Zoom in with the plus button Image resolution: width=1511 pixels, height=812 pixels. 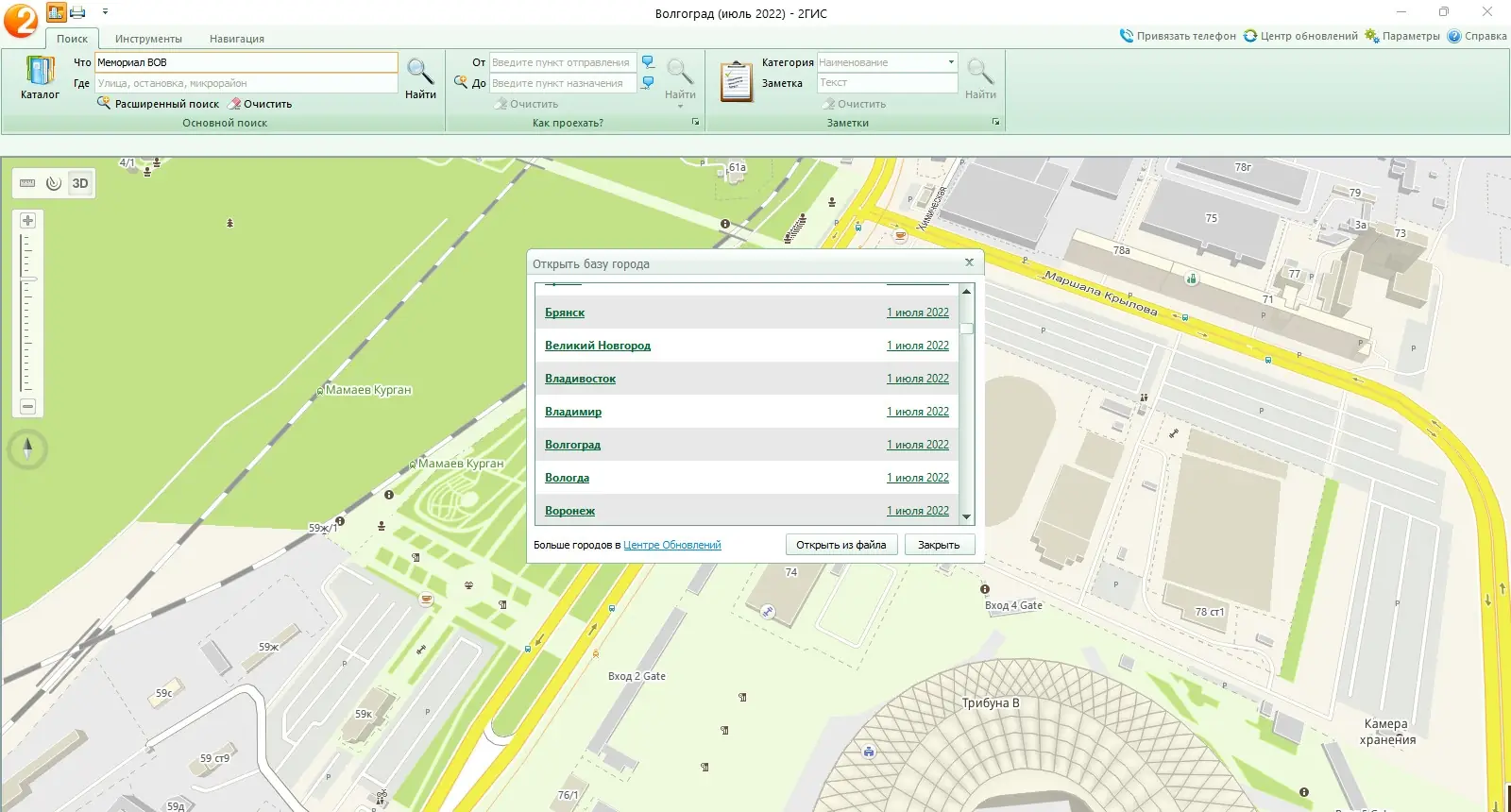pyautogui.click(x=27, y=220)
